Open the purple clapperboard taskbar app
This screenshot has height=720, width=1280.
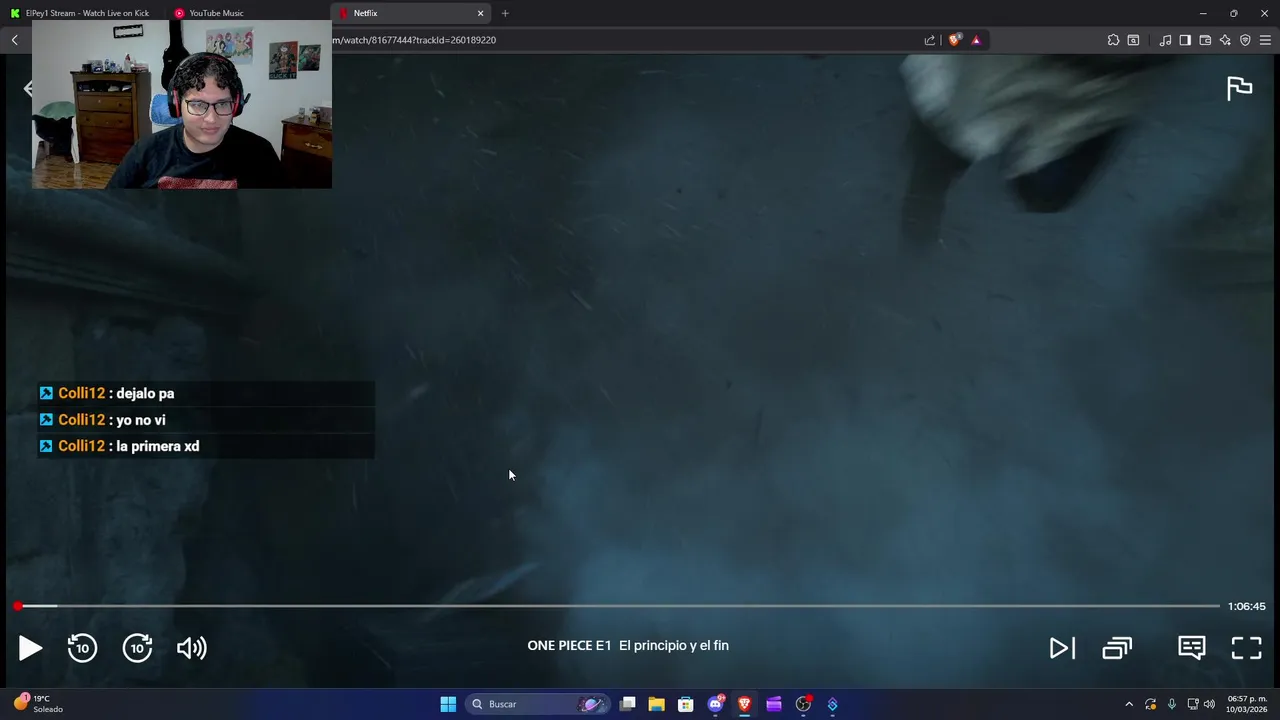point(773,704)
